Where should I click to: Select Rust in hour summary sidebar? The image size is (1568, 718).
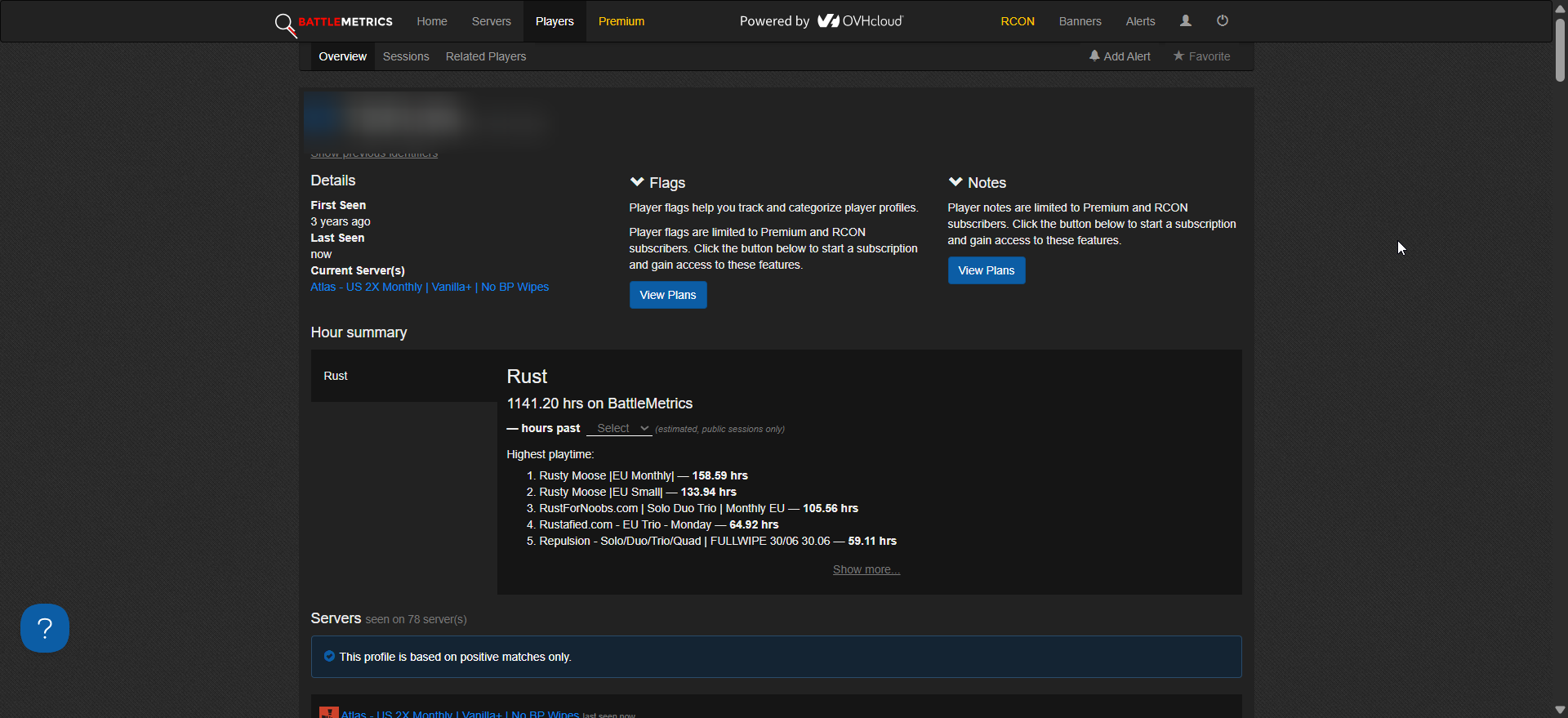coord(404,376)
